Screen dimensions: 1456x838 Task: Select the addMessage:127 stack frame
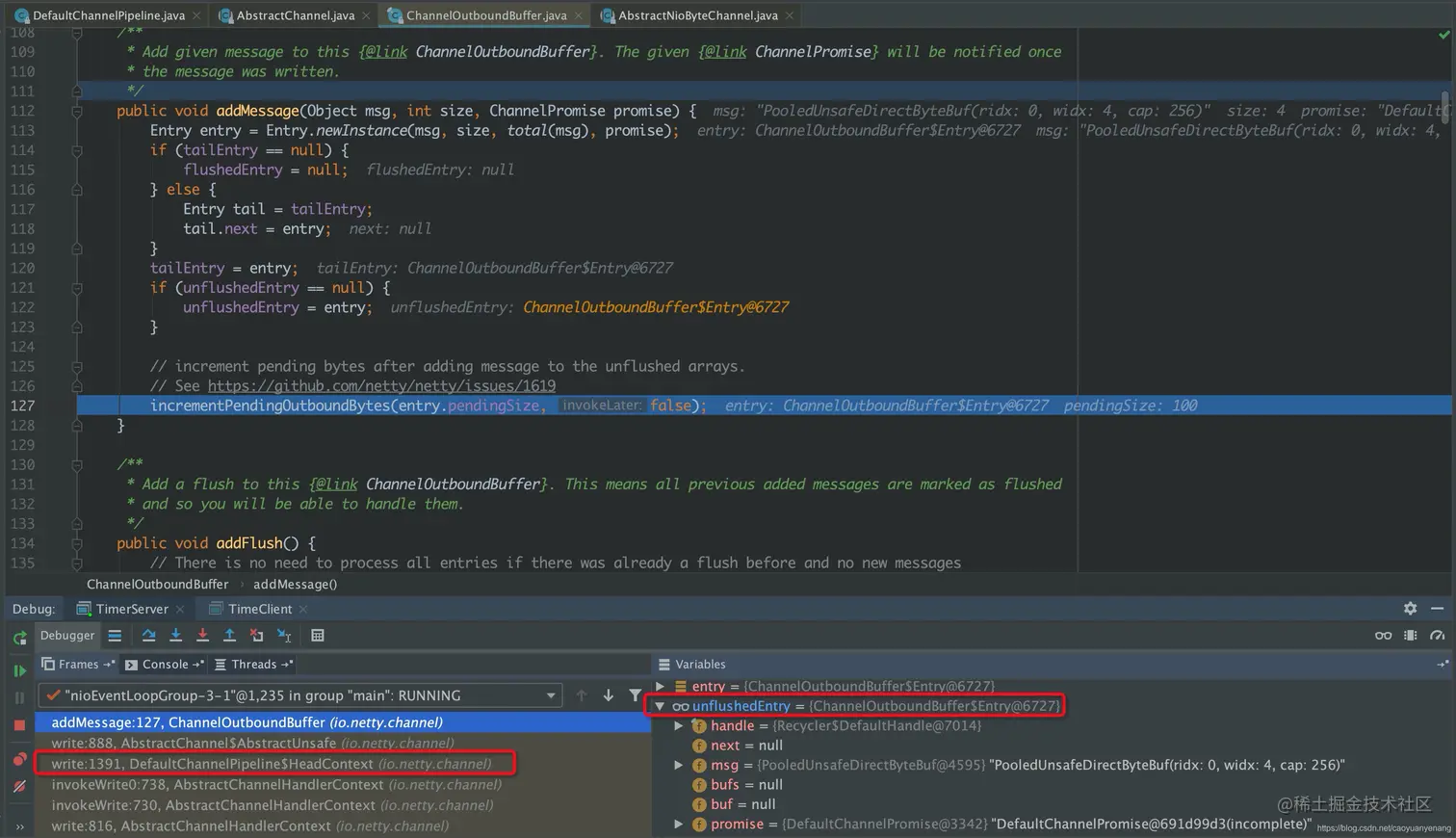coord(343,722)
